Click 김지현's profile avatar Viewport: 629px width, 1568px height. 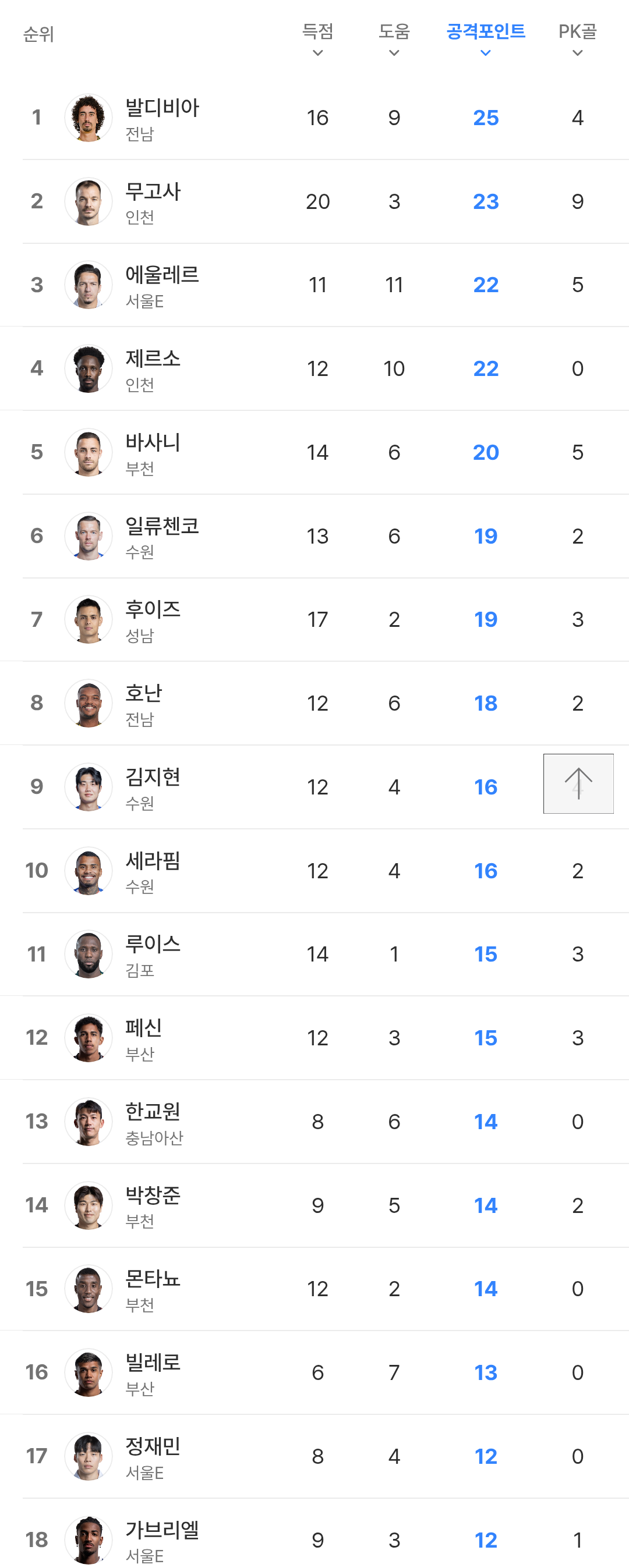tap(89, 787)
